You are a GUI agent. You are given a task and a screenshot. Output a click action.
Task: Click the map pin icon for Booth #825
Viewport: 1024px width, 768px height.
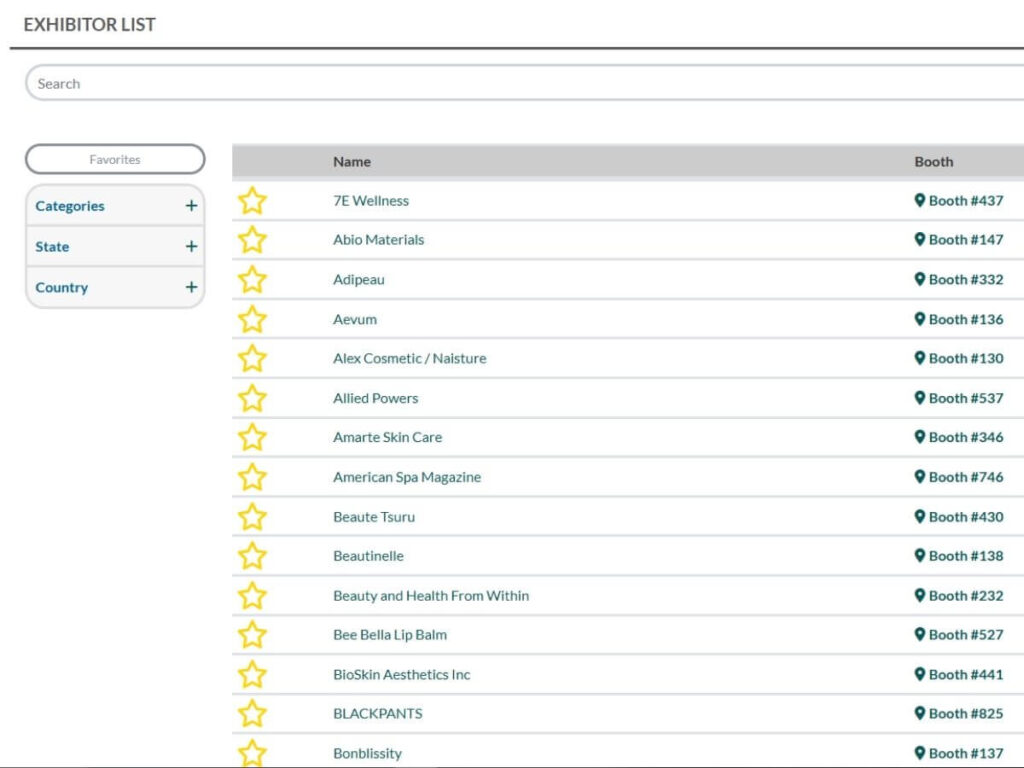920,714
